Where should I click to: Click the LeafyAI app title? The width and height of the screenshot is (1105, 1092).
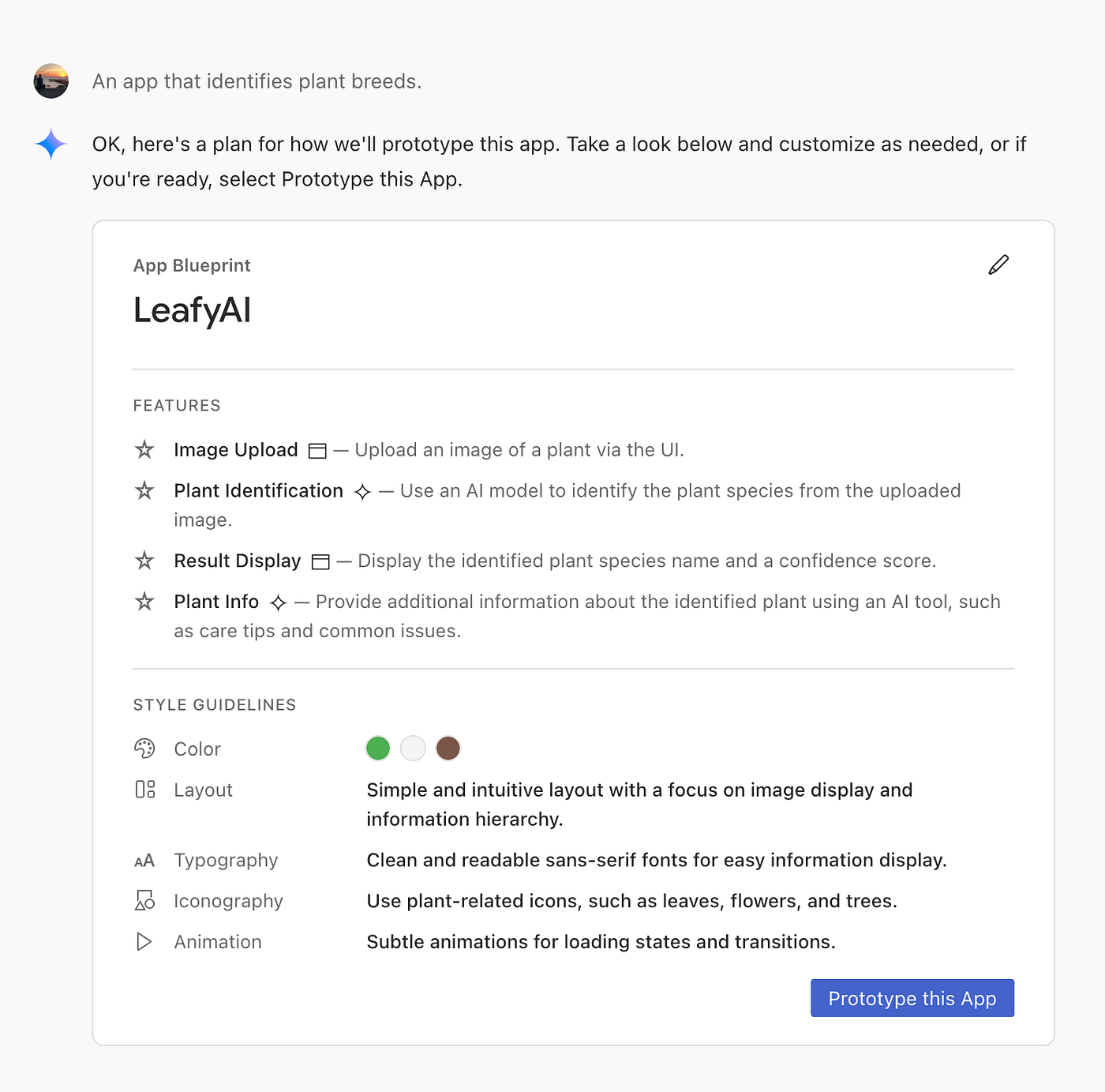tap(192, 310)
